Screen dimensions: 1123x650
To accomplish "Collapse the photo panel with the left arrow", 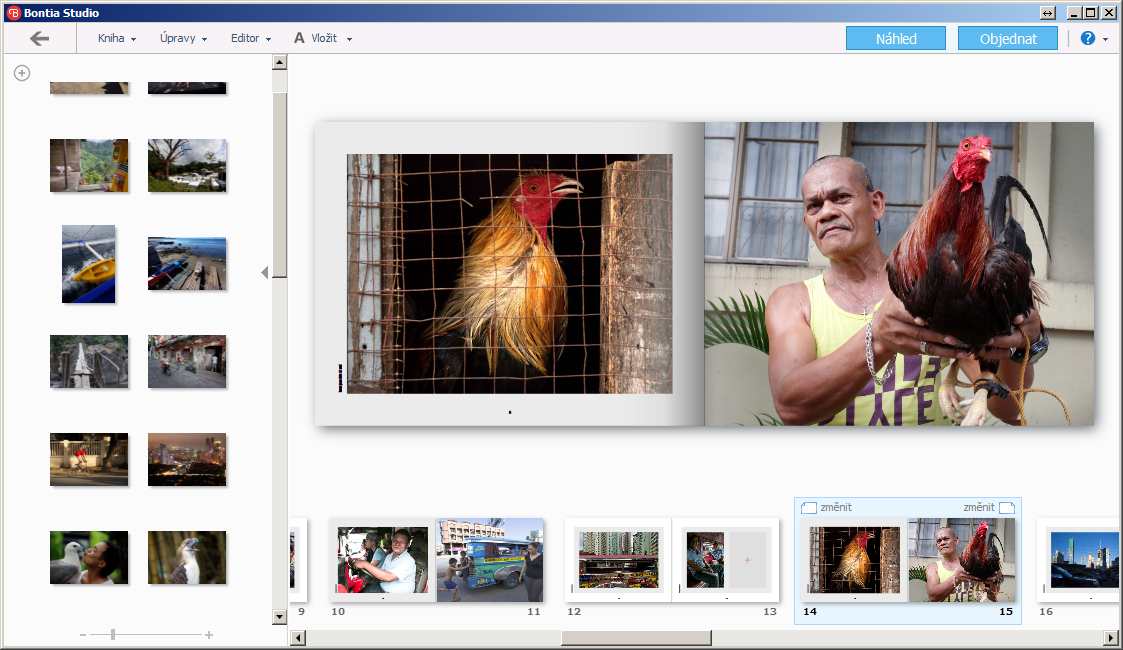I will [265, 272].
